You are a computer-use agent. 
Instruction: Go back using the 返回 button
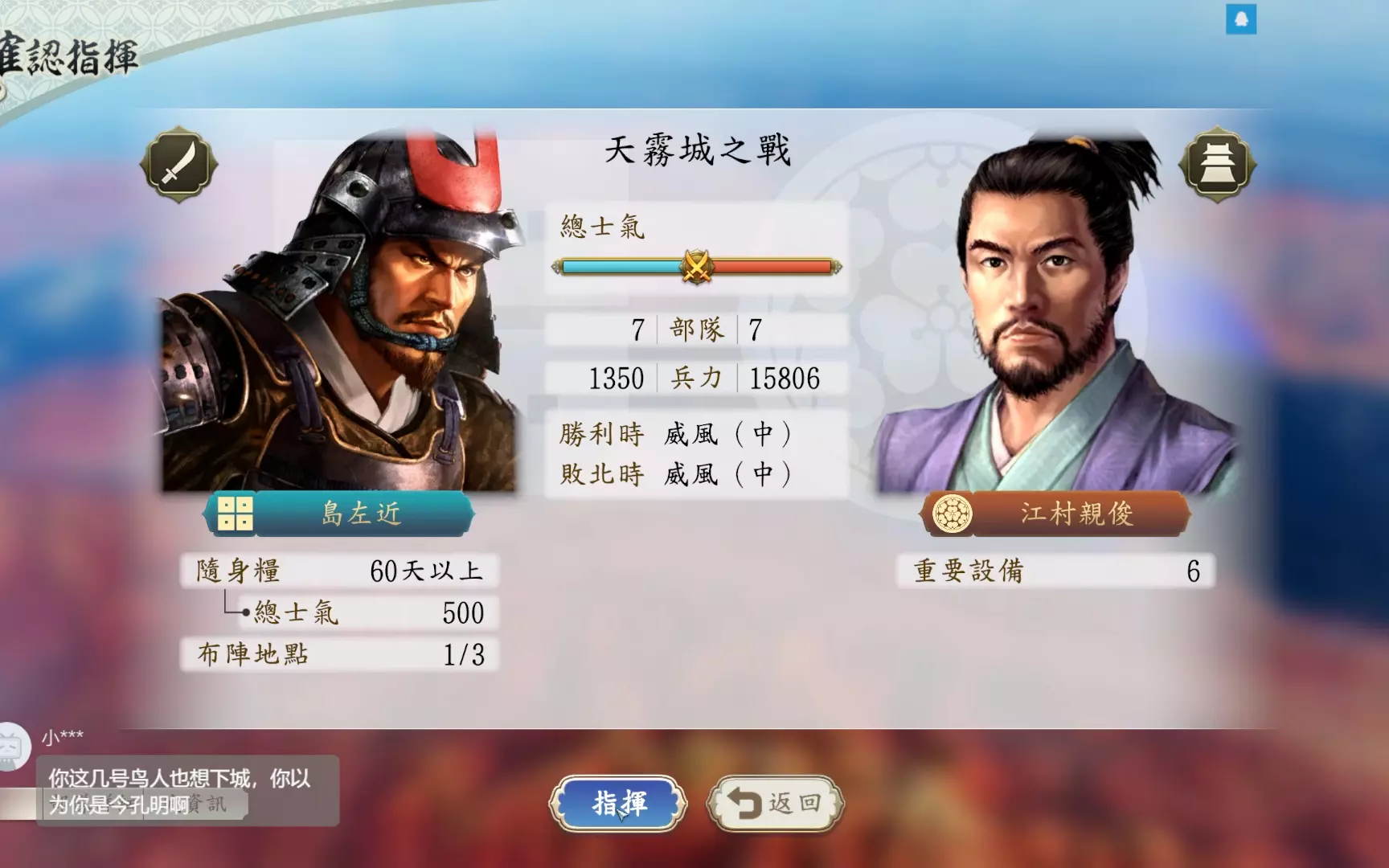click(776, 803)
